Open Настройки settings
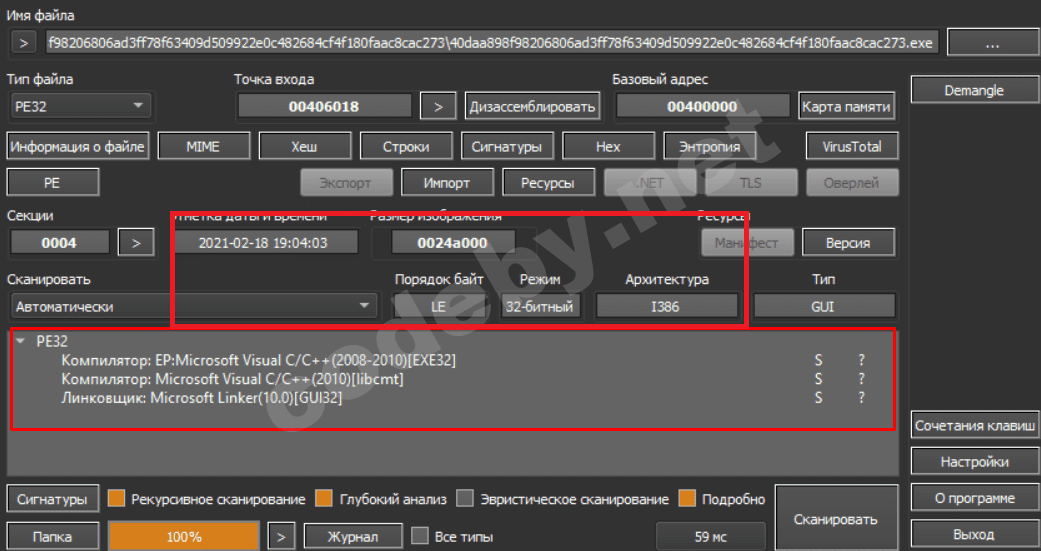Viewport: 1041px width, 551px height. (974, 461)
